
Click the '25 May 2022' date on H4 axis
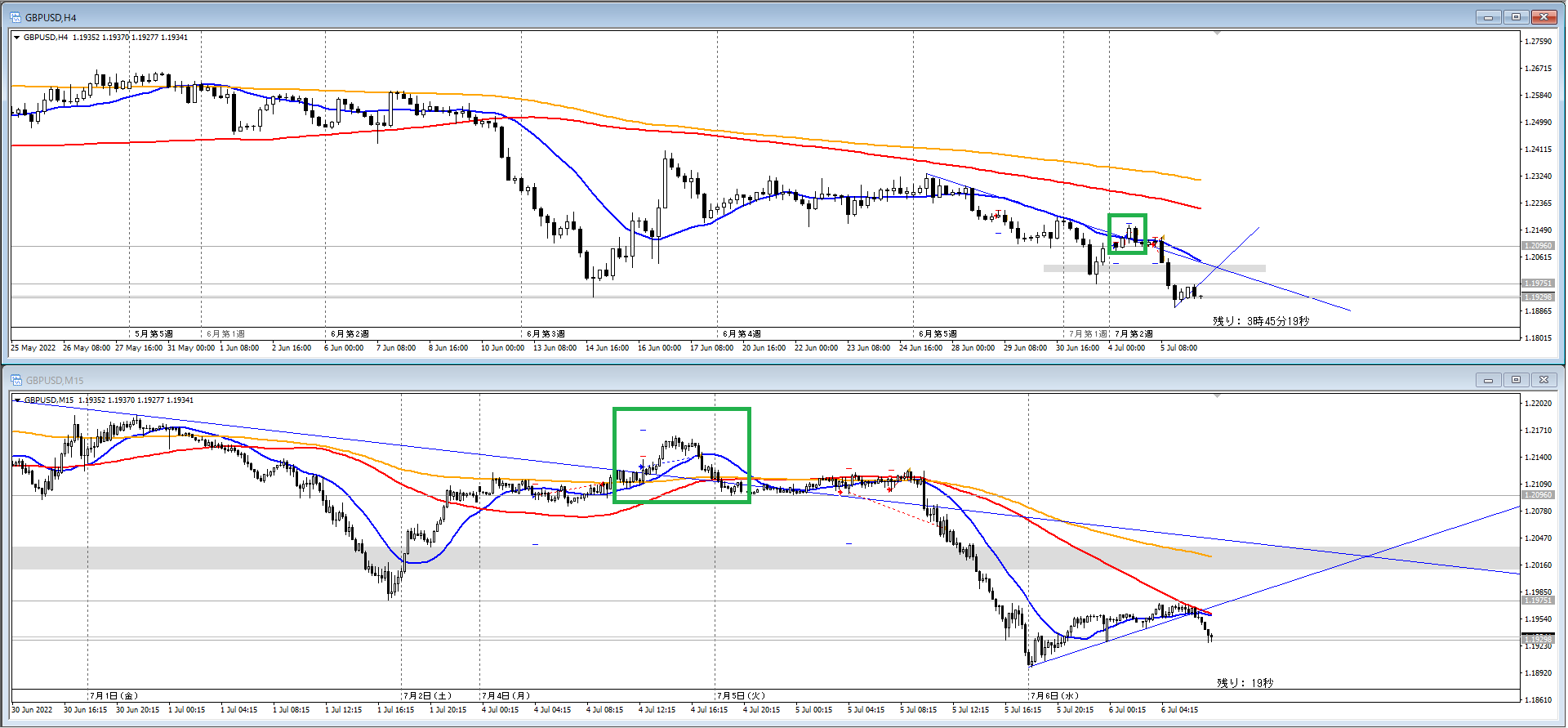[33, 348]
